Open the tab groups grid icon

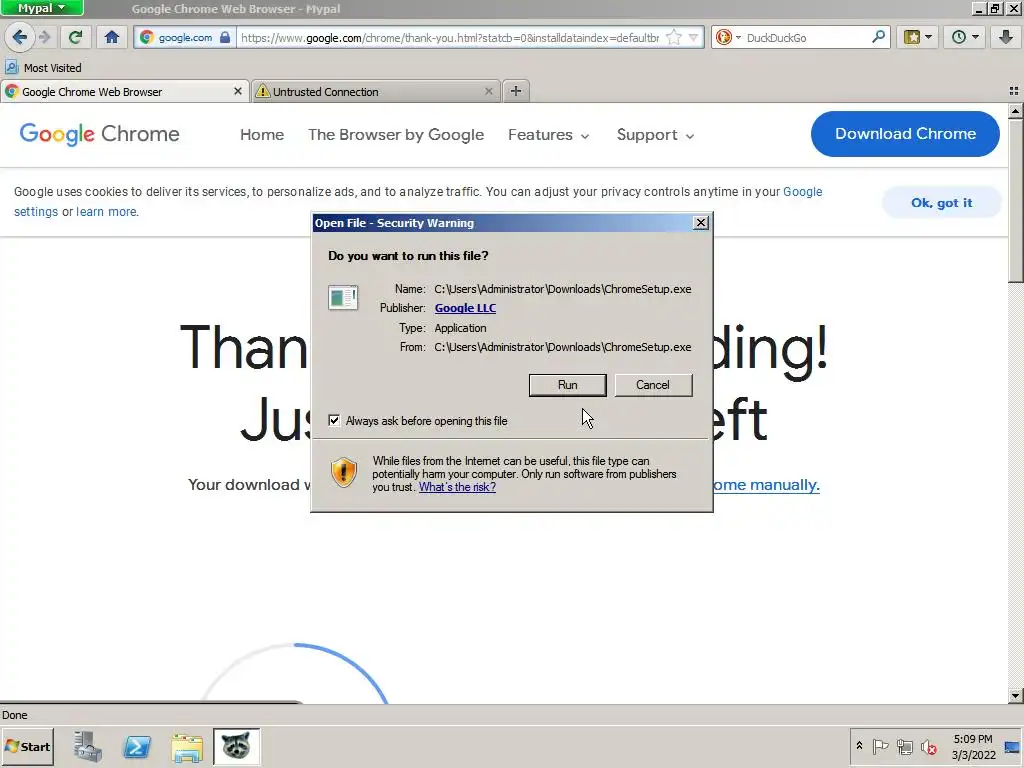[x=1014, y=91]
